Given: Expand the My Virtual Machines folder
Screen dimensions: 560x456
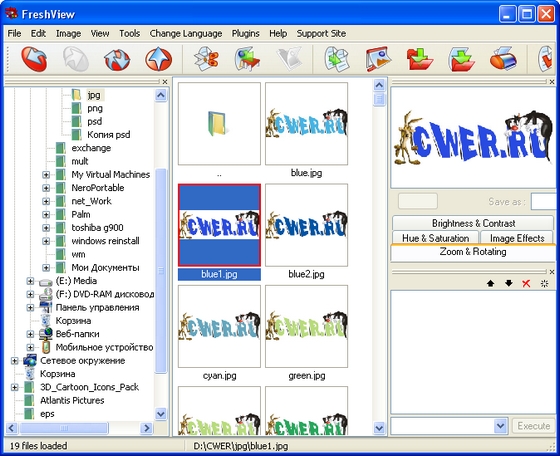Looking at the screenshot, I should point(46,175).
